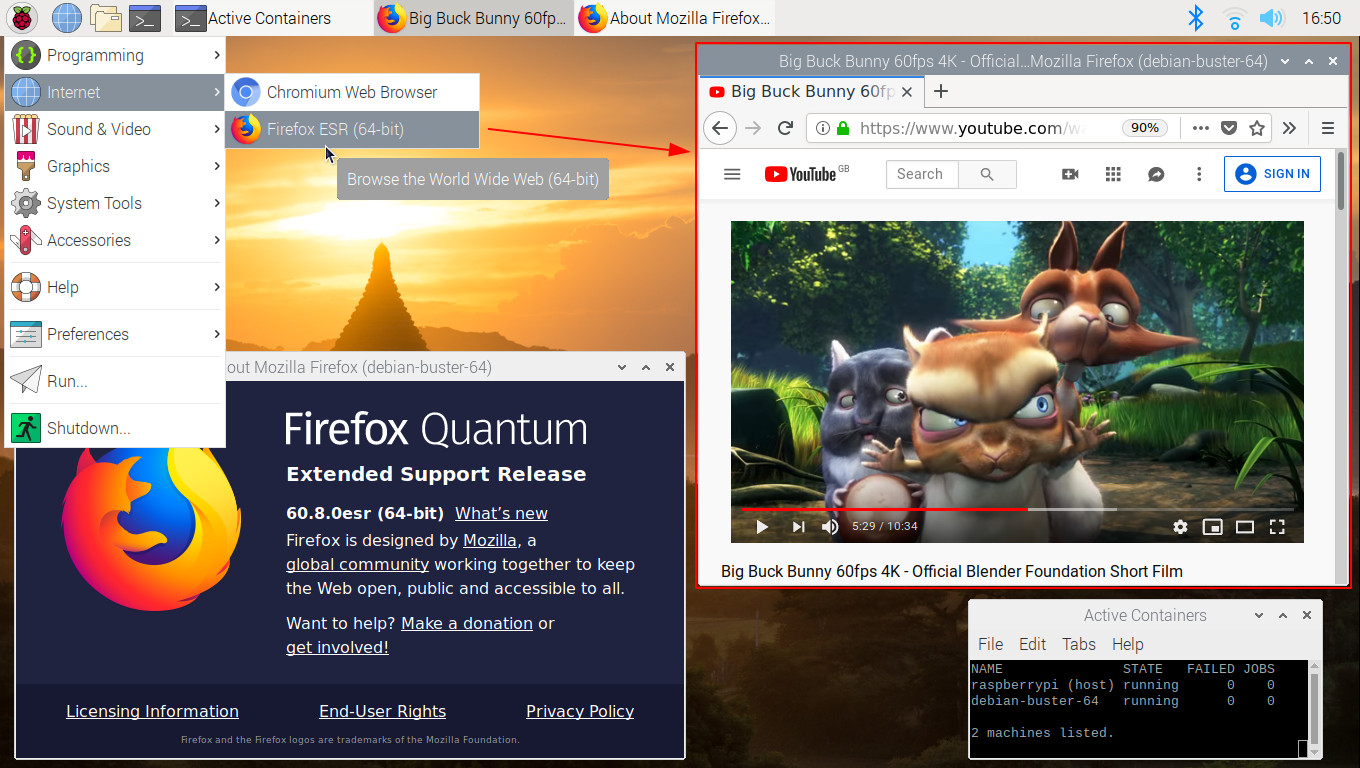1360x768 pixels.
Task: Close the Big Buck Bunny browser tab
Action: (907, 91)
